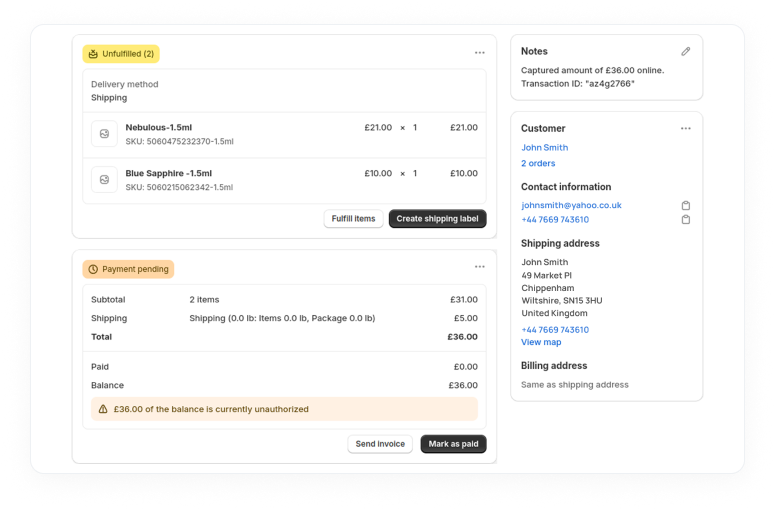Copy the customer email address

686,205
